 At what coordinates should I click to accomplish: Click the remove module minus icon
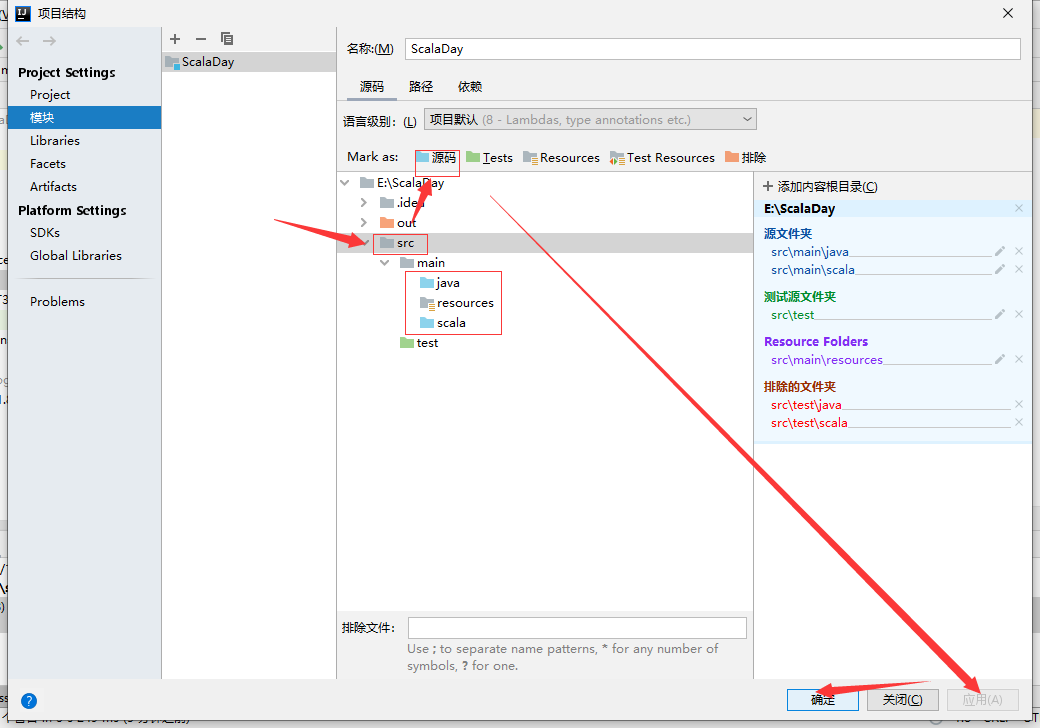click(201, 39)
